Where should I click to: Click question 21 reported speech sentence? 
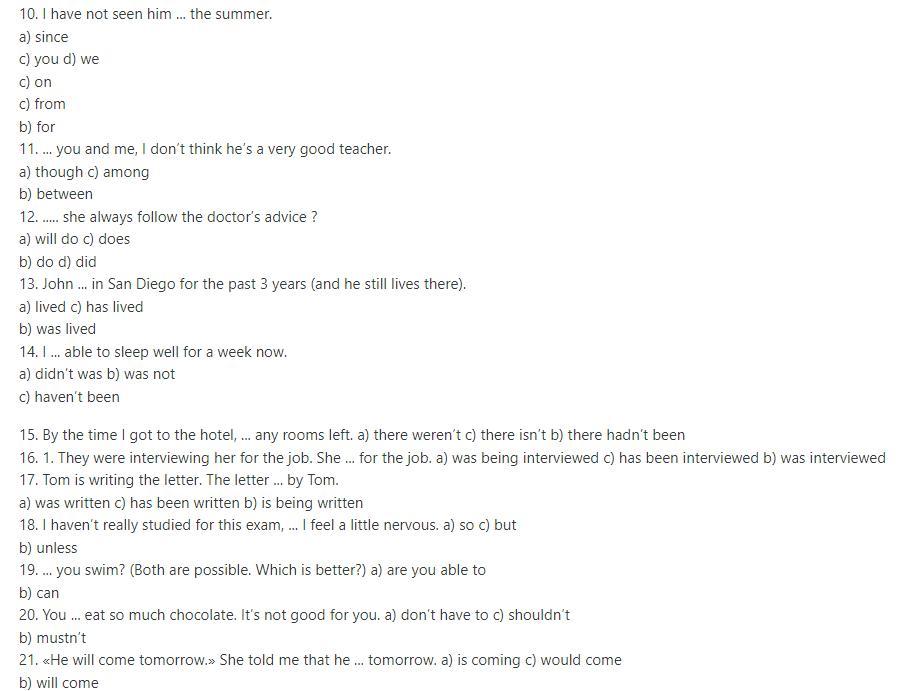(320, 660)
